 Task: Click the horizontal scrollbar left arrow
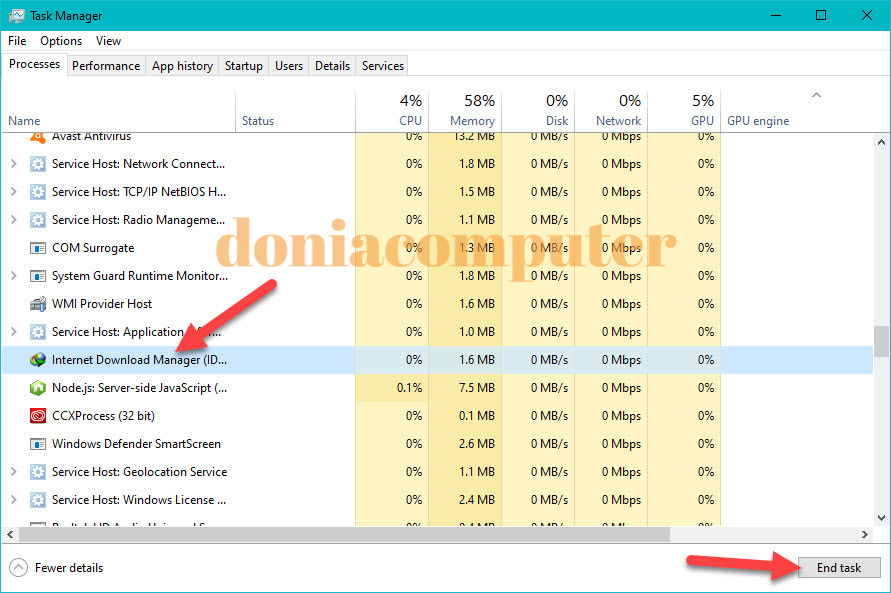coord(10,534)
